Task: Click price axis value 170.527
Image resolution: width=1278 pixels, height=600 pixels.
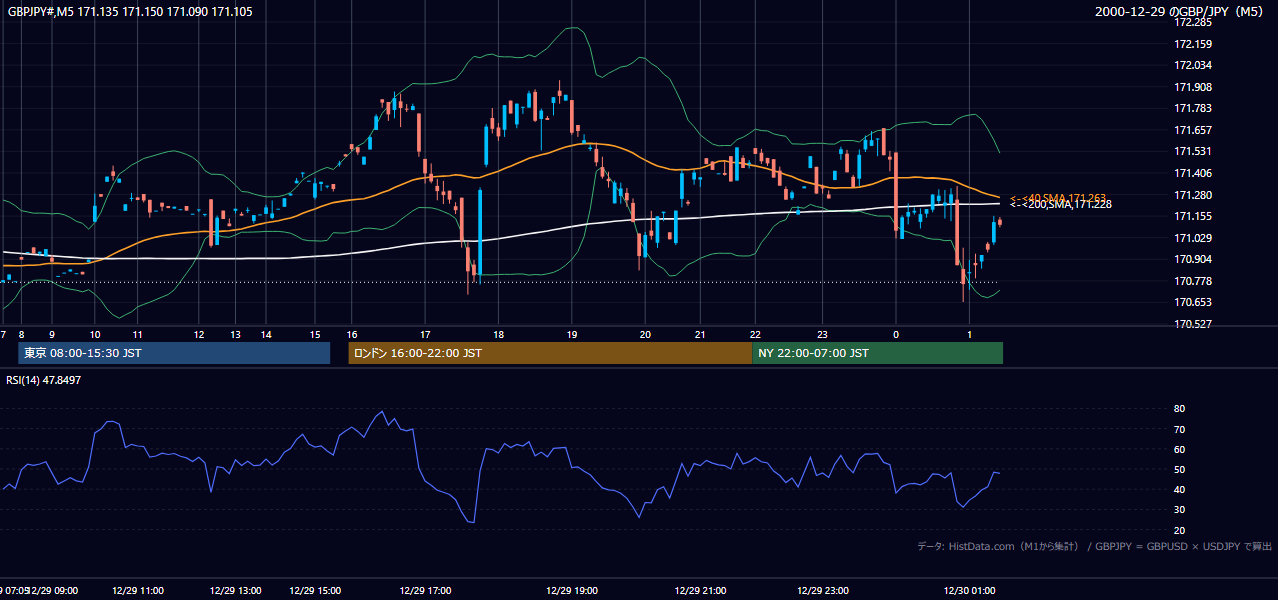Action: [x=1194, y=324]
